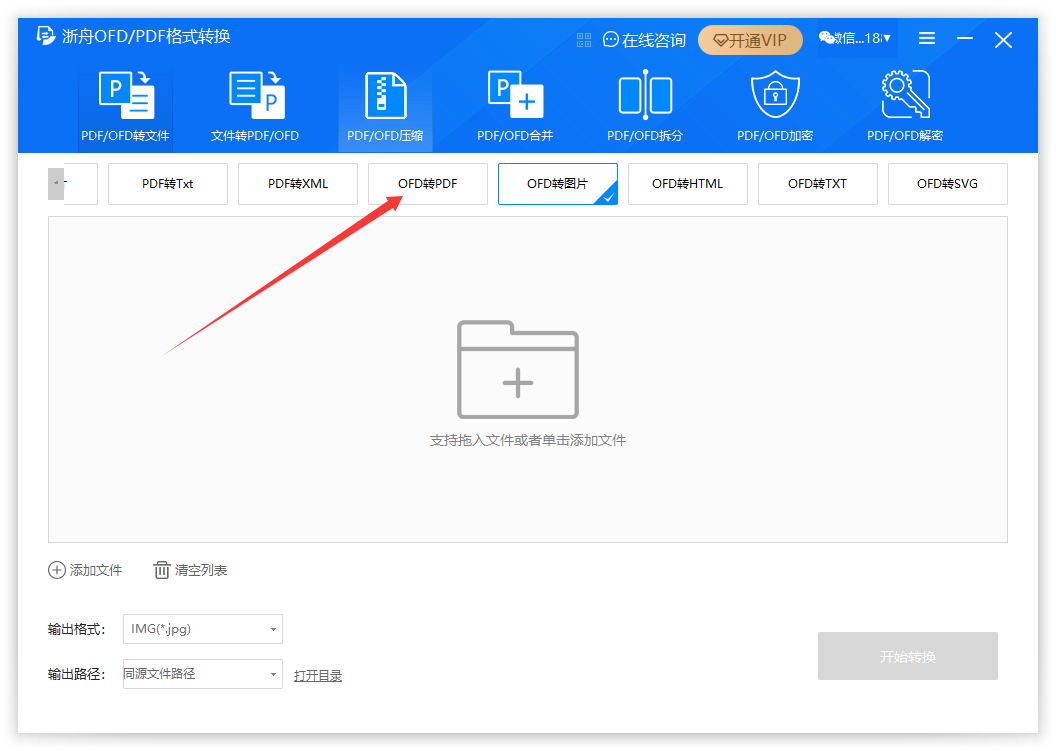Click the folder icon to add files
Viewport: 1056px width, 751px height.
pyautogui.click(x=517, y=370)
